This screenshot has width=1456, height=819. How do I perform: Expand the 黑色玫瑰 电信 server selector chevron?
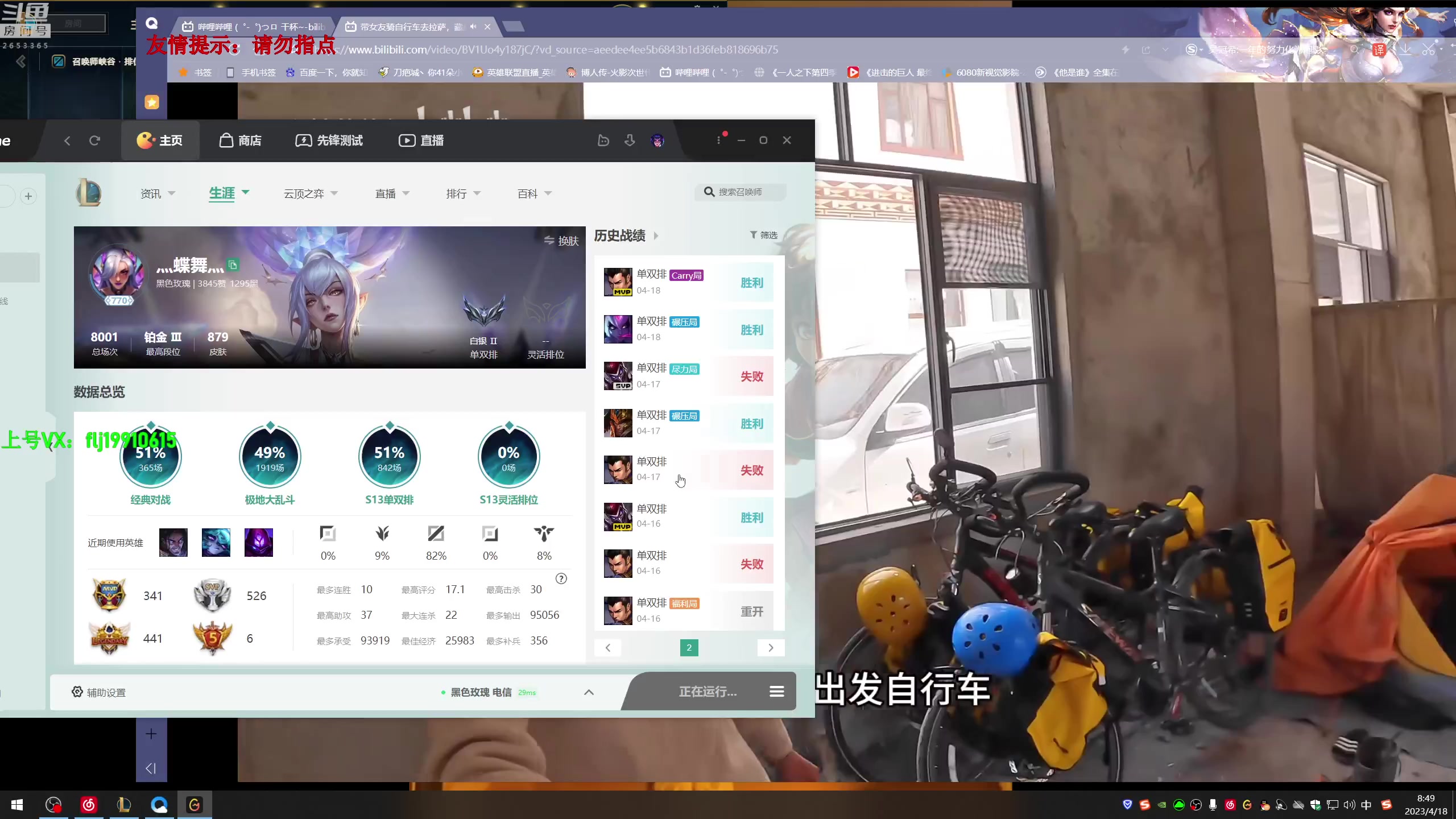click(589, 692)
